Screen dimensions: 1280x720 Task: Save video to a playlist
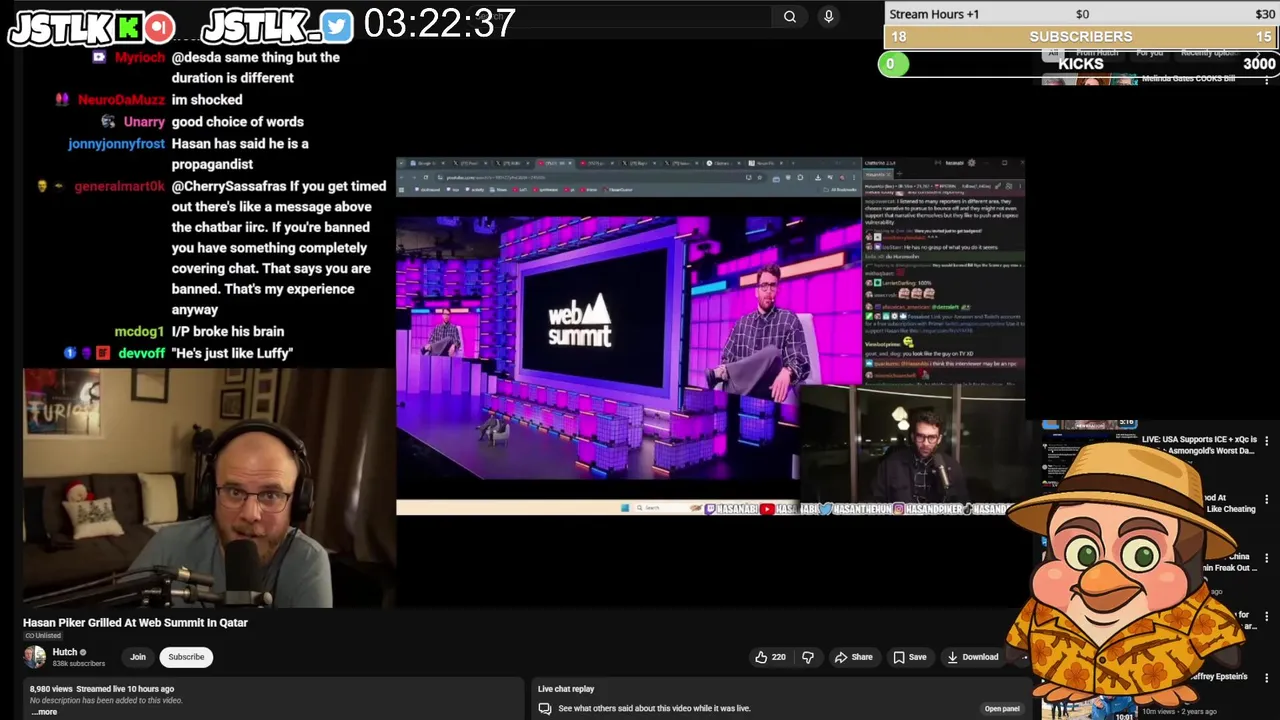coord(910,657)
